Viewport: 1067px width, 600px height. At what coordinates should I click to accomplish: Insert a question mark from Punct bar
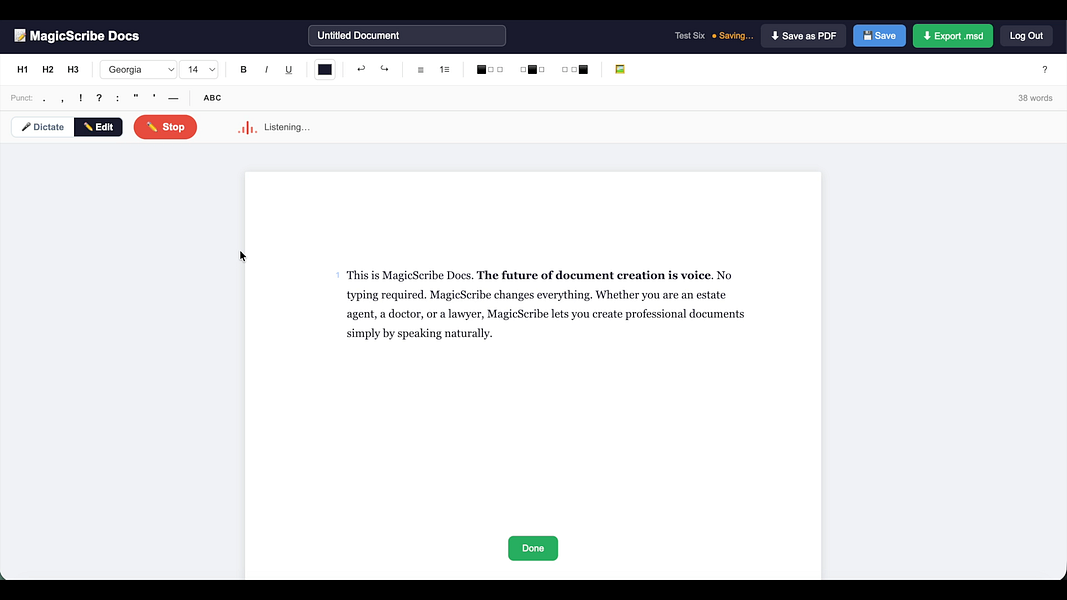(x=99, y=98)
